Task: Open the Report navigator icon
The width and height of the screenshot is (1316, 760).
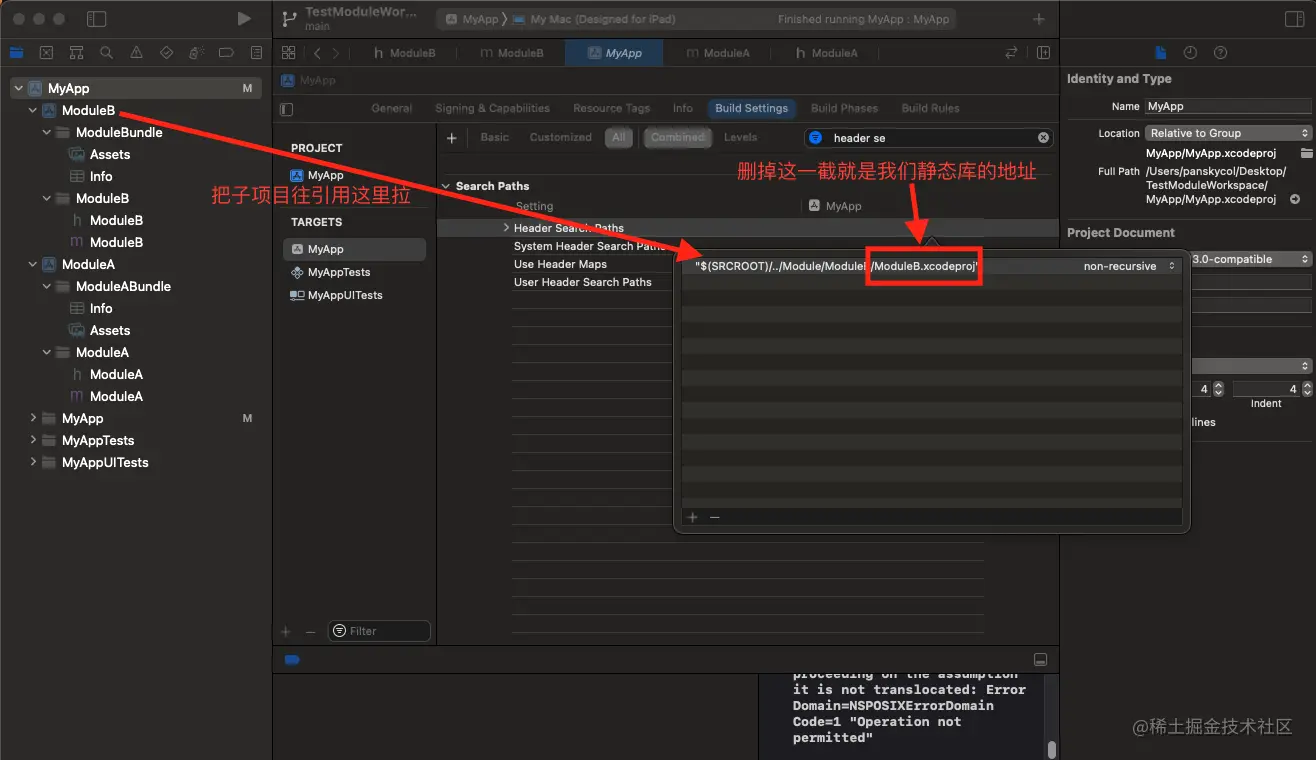Action: [x=256, y=52]
